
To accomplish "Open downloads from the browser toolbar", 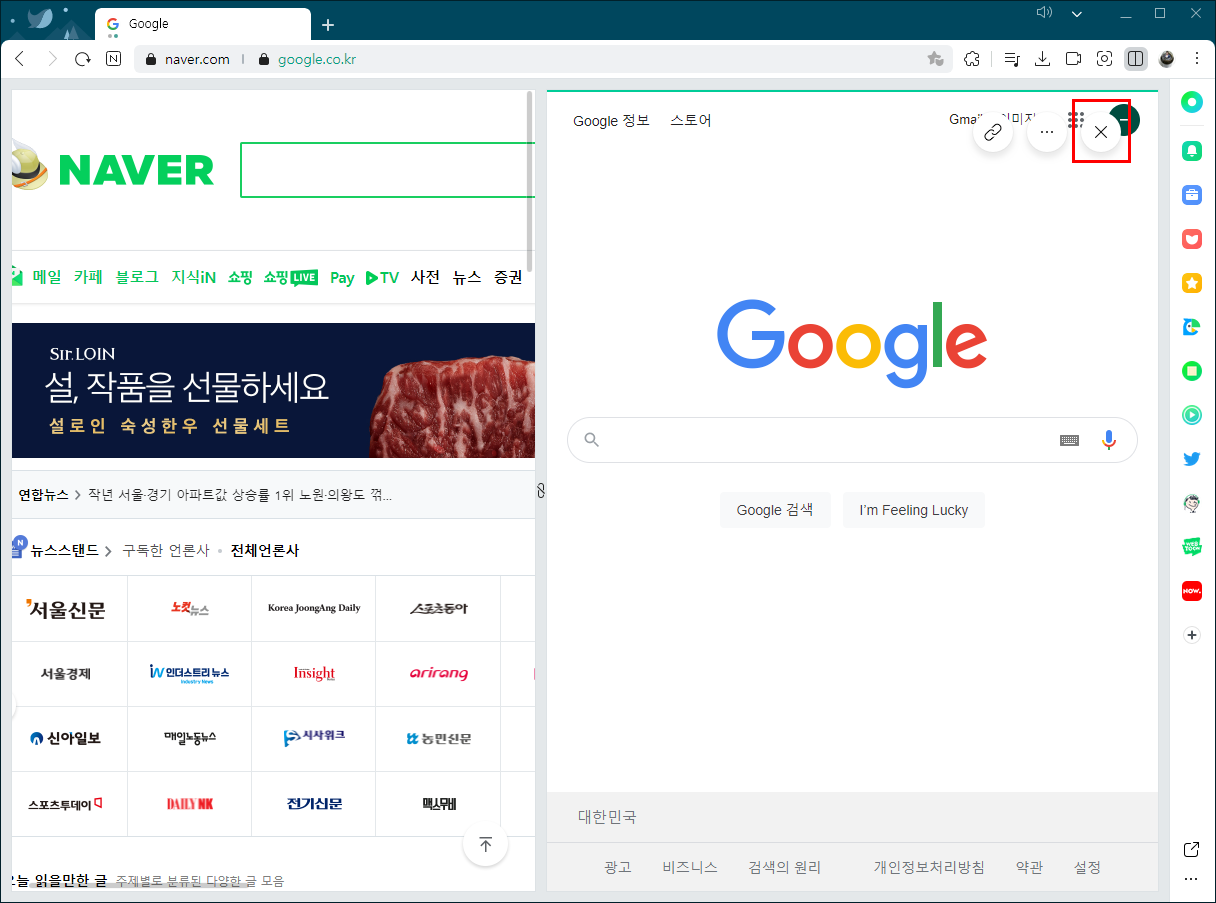I will 1042,59.
